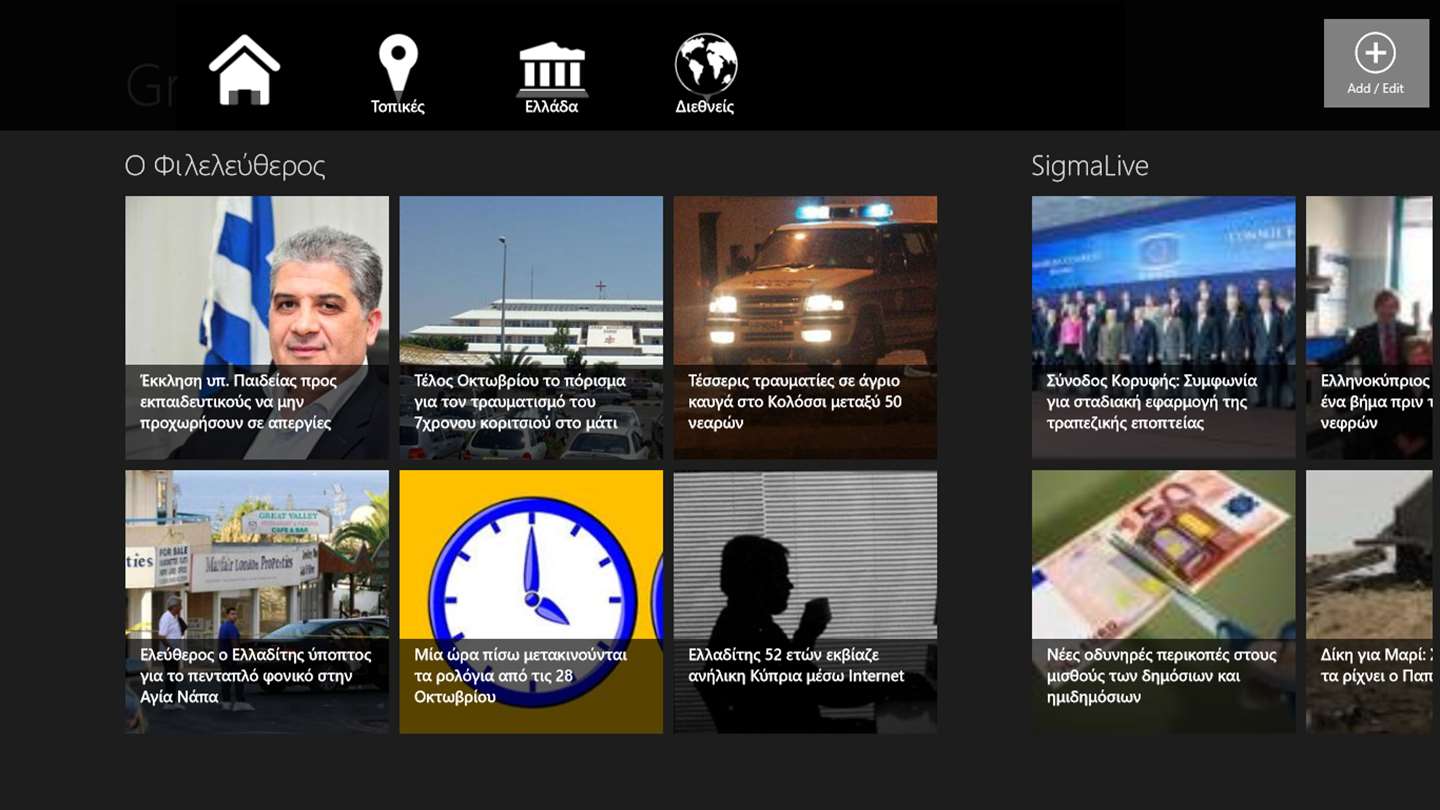
Task: Click the Add / Edit plus button
Action: pyautogui.click(x=1376, y=63)
